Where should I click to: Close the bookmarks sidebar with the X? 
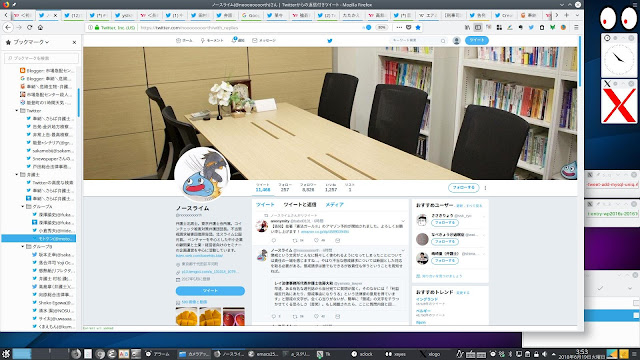pyautogui.click(x=74, y=42)
